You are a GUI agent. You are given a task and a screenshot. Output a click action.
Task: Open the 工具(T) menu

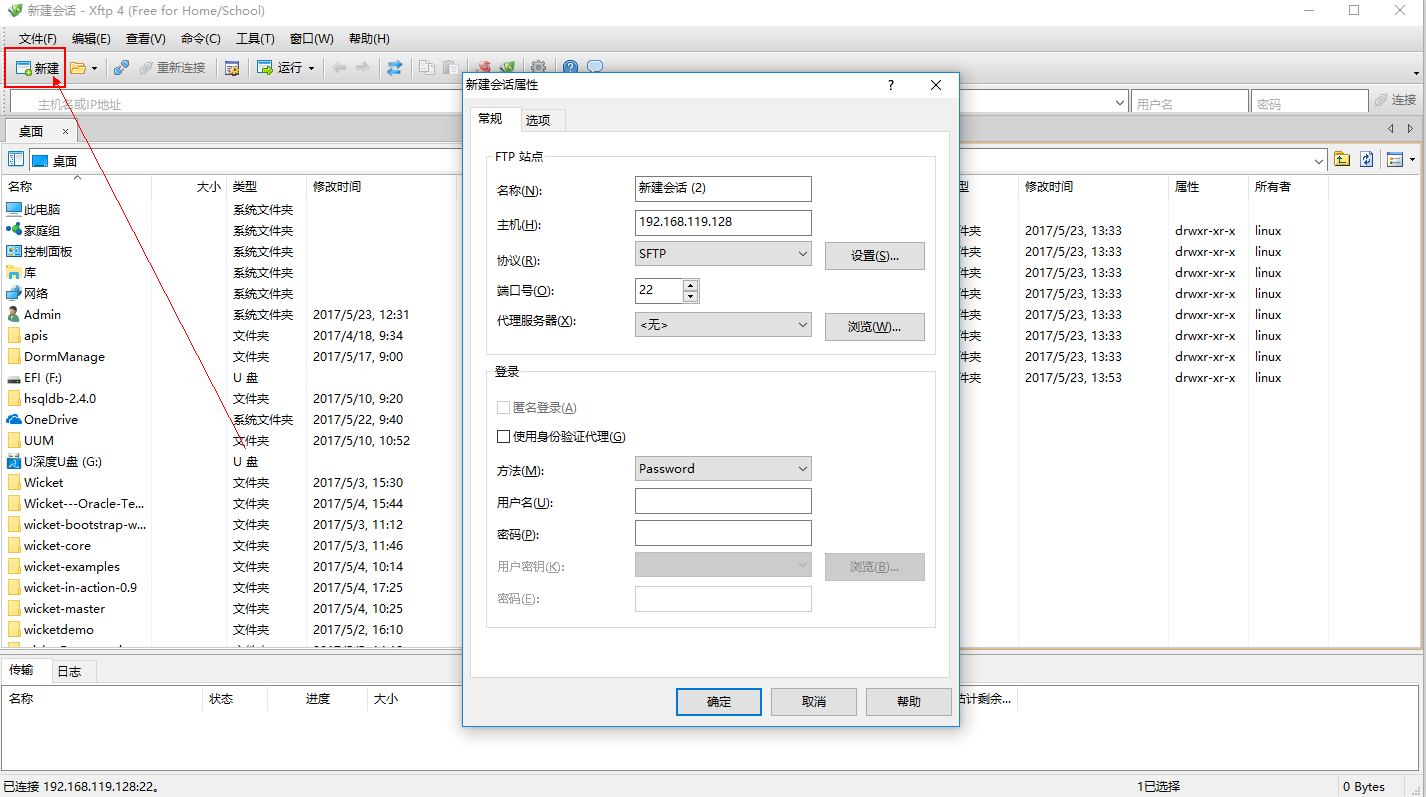click(x=255, y=38)
